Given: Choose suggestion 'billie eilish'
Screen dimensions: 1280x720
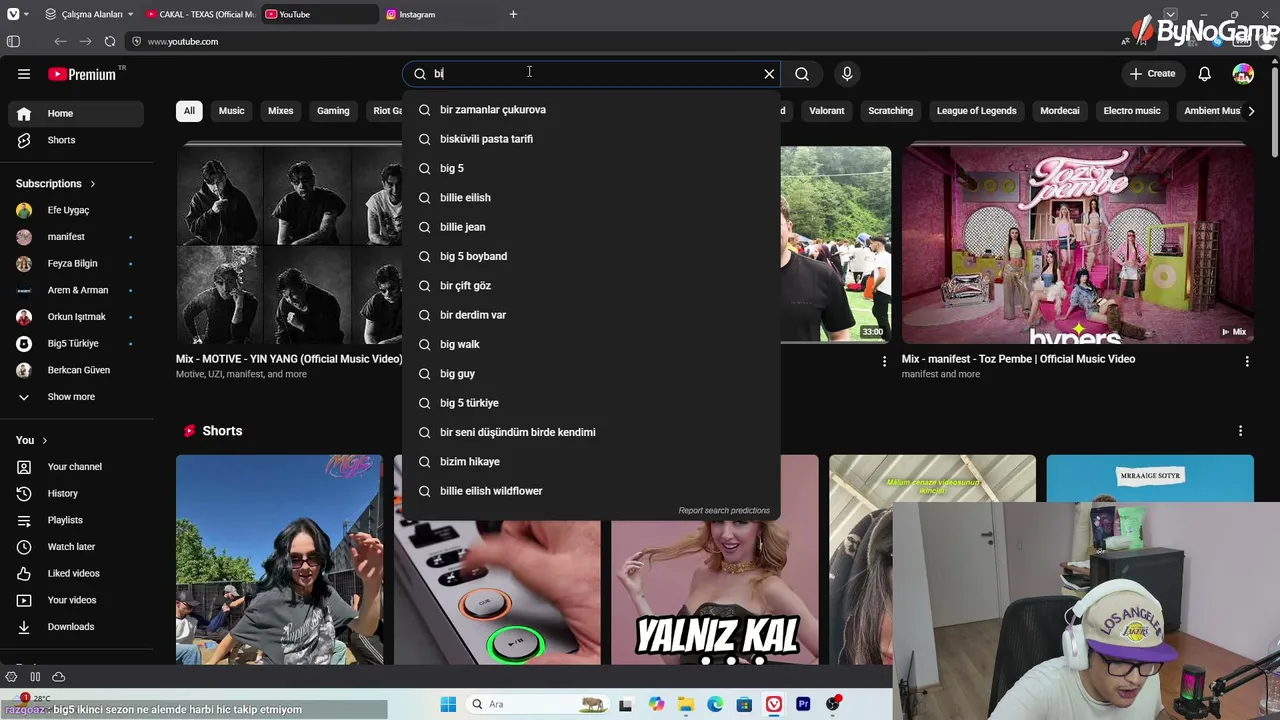Looking at the screenshot, I should tap(591, 198).
